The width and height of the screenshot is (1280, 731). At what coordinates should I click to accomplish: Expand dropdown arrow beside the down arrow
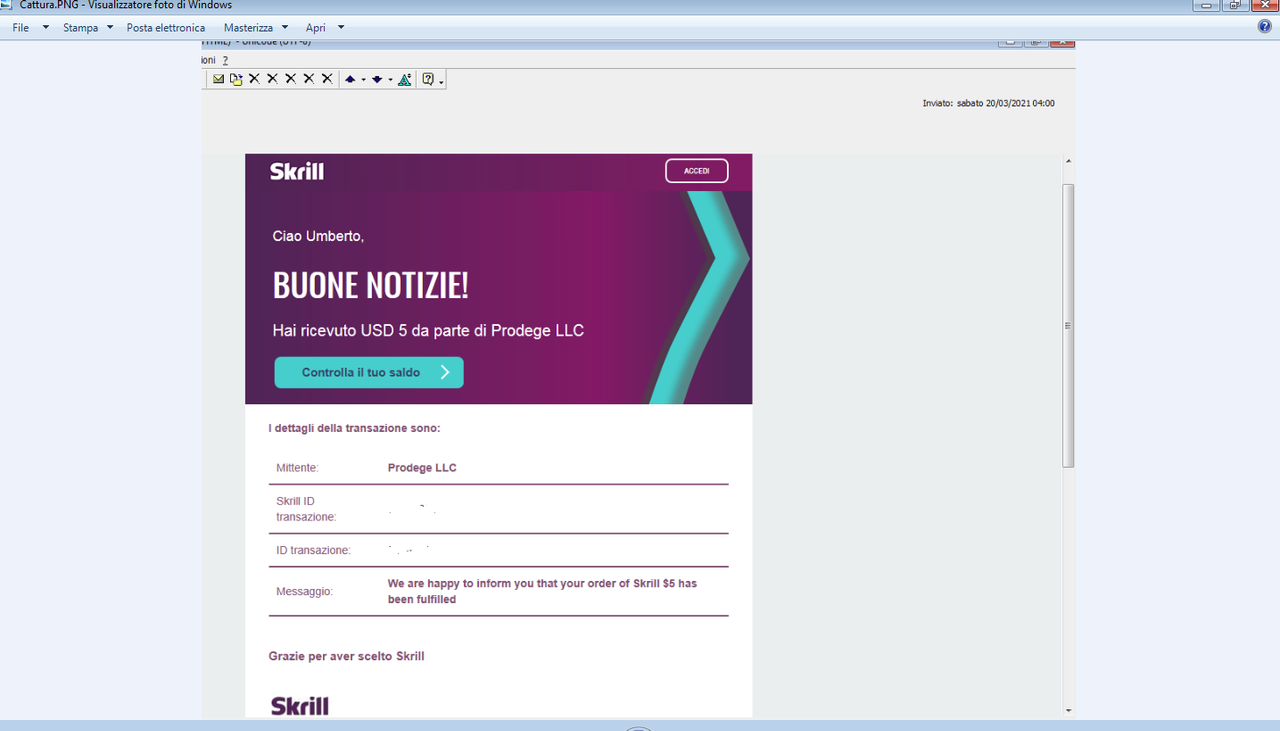point(390,81)
